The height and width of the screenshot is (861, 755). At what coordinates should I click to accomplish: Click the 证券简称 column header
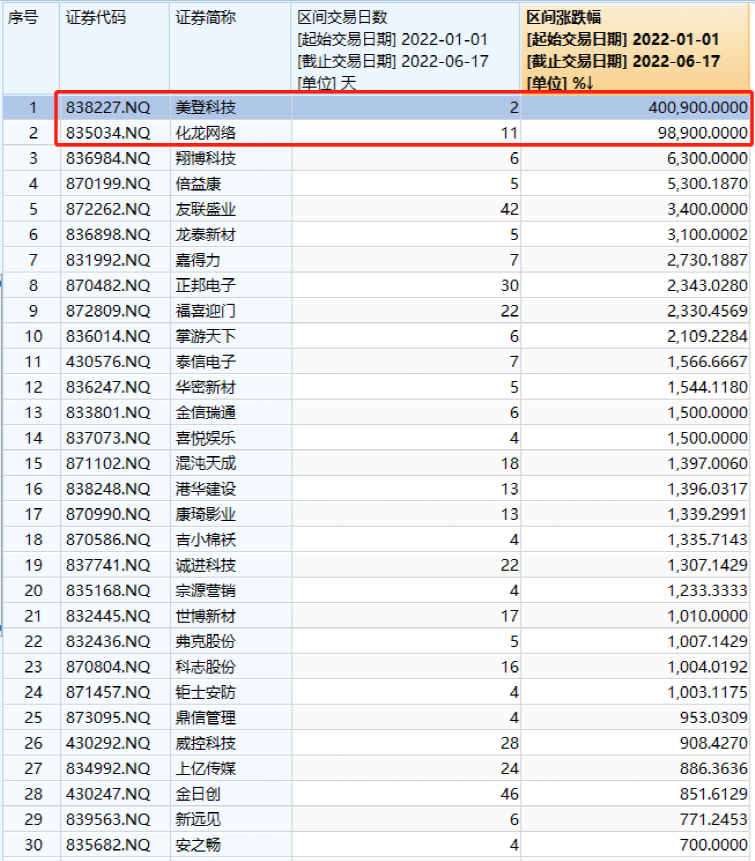[206, 18]
